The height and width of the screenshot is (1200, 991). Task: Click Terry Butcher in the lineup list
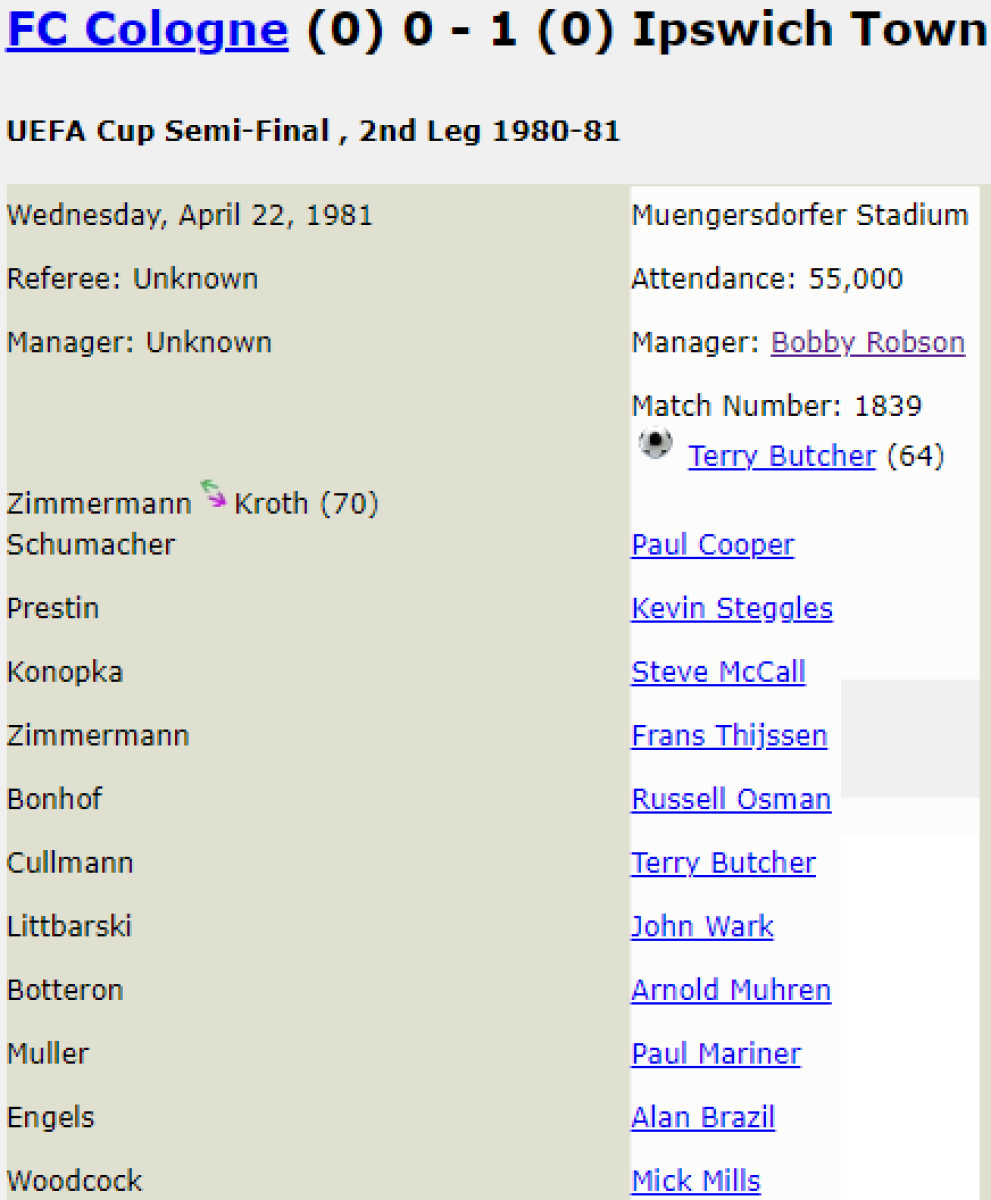point(723,863)
